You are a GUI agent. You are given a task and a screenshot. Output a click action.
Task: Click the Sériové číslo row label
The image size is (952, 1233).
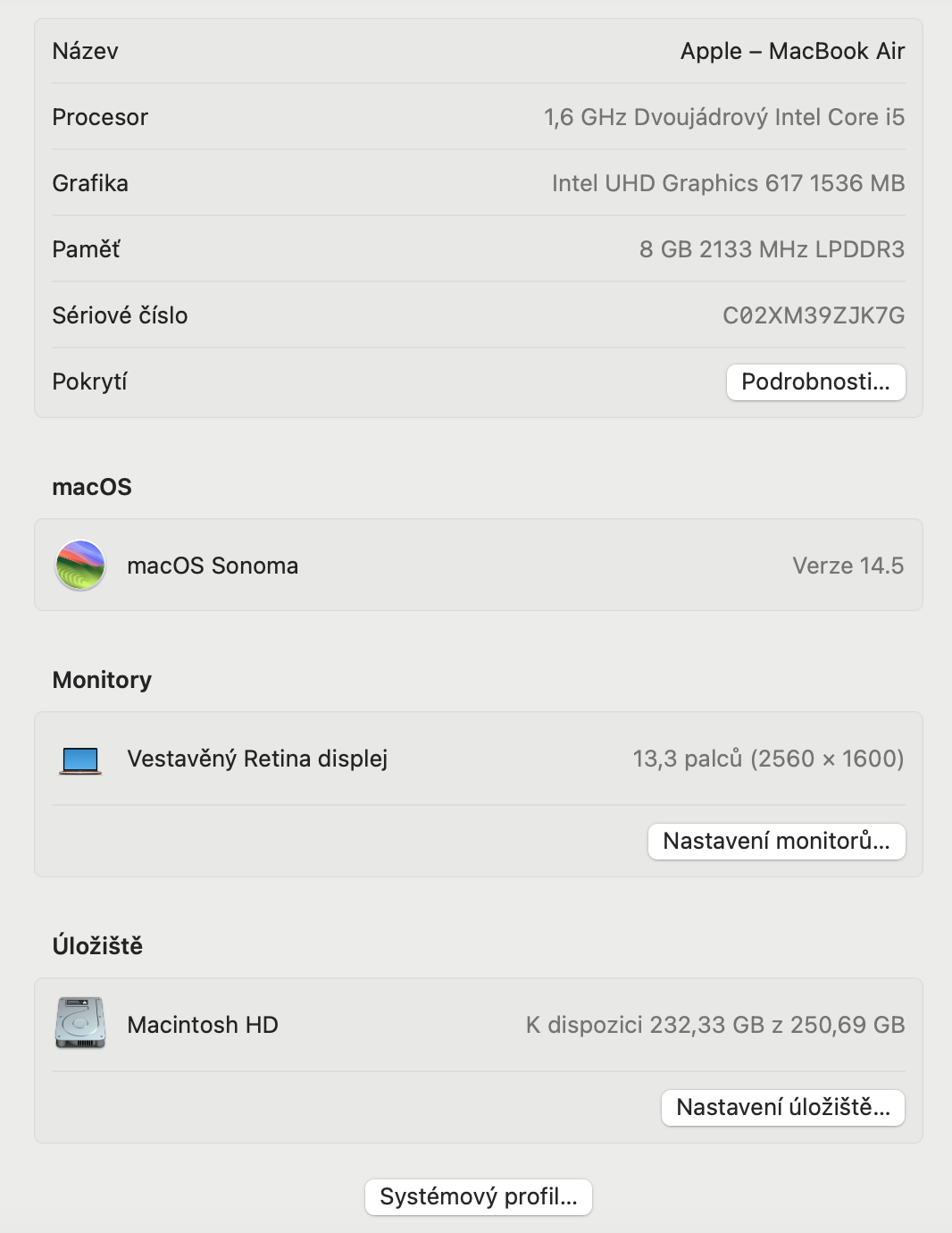click(120, 315)
